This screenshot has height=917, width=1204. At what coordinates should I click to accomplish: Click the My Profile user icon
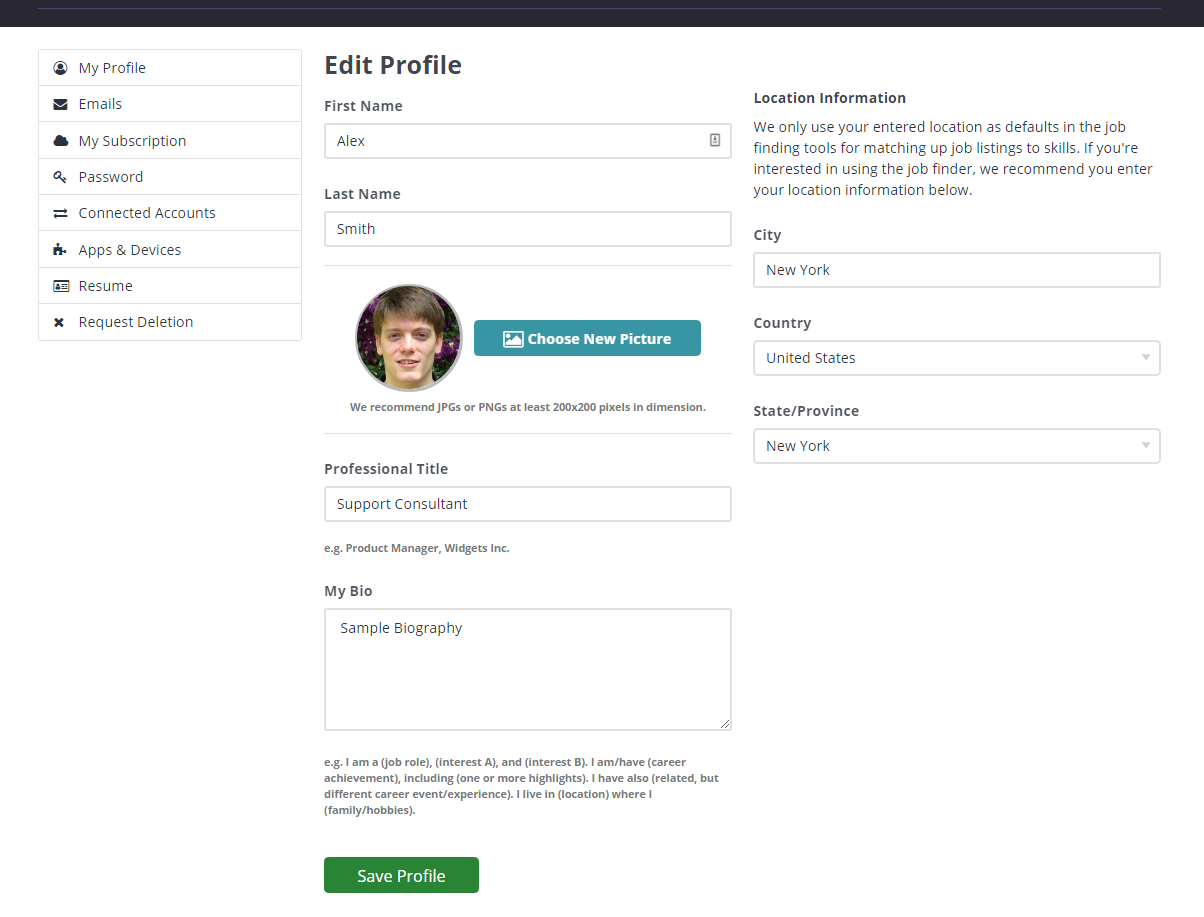(x=60, y=68)
